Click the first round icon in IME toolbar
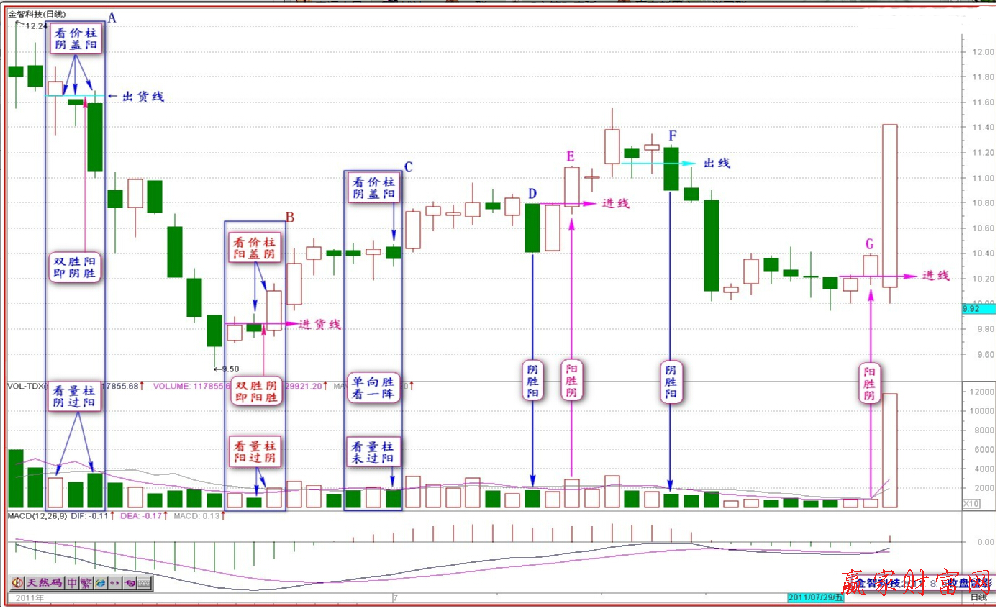 click(x=17, y=582)
